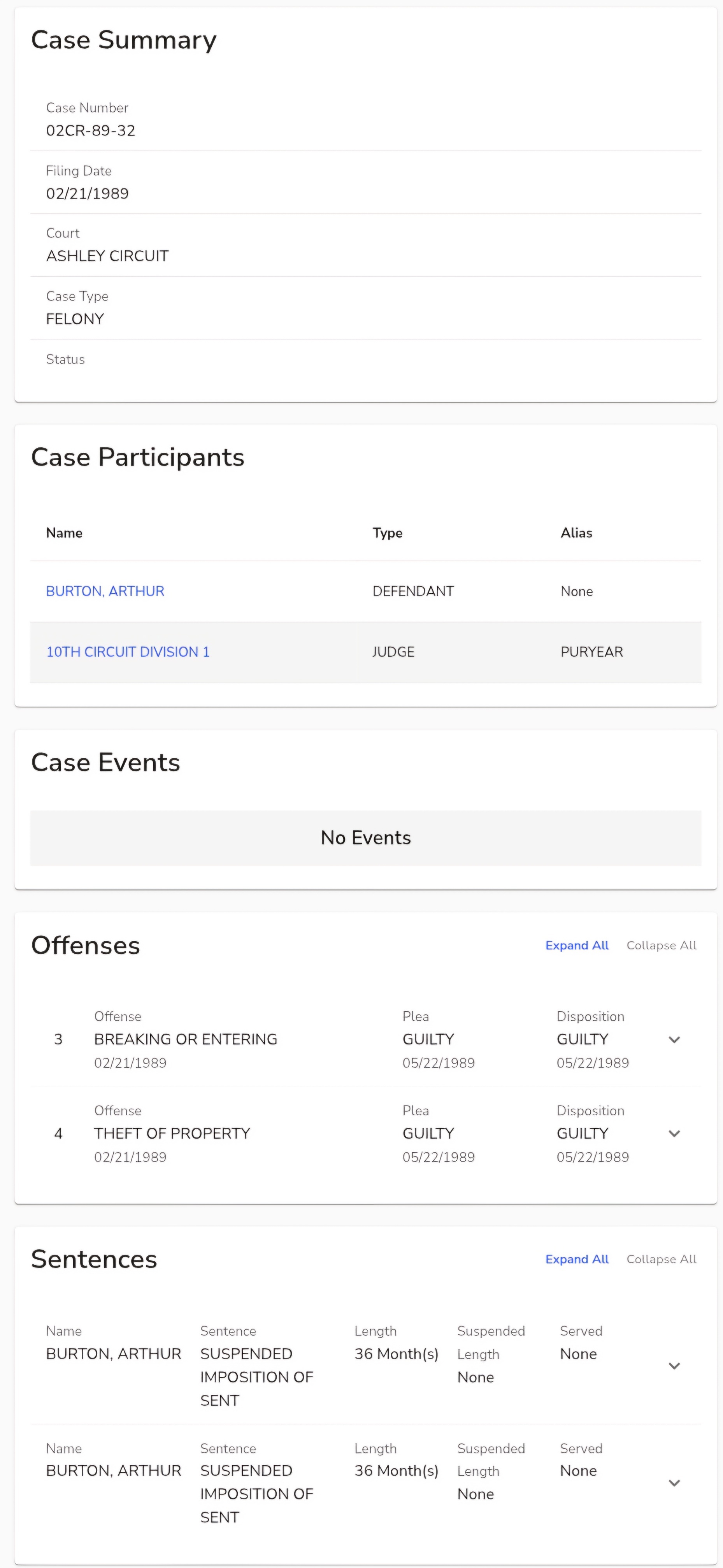Open the BURTON, ARTHUR defendant link
This screenshot has height=1568, width=723.
pyautogui.click(x=105, y=591)
